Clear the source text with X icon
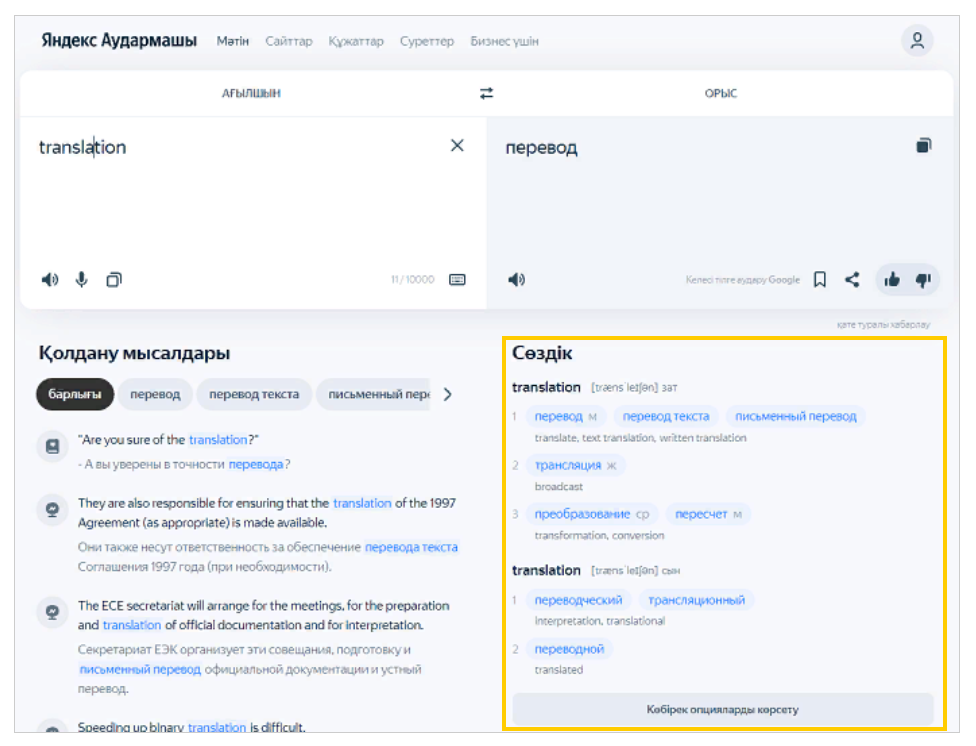The height and width of the screenshot is (746, 976). [x=457, y=146]
